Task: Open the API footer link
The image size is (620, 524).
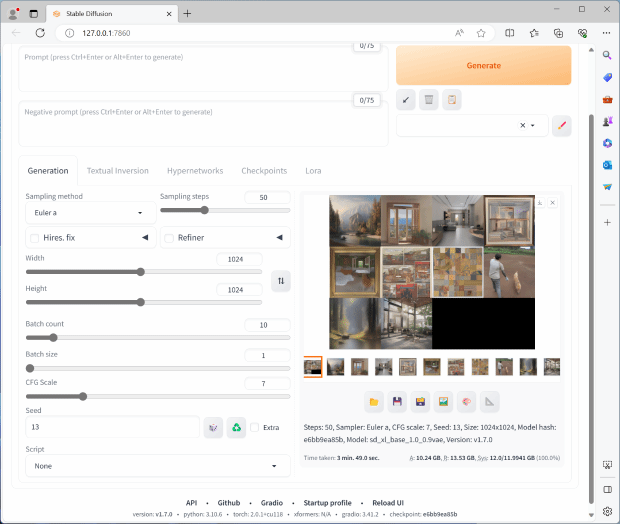Action: (x=191, y=503)
